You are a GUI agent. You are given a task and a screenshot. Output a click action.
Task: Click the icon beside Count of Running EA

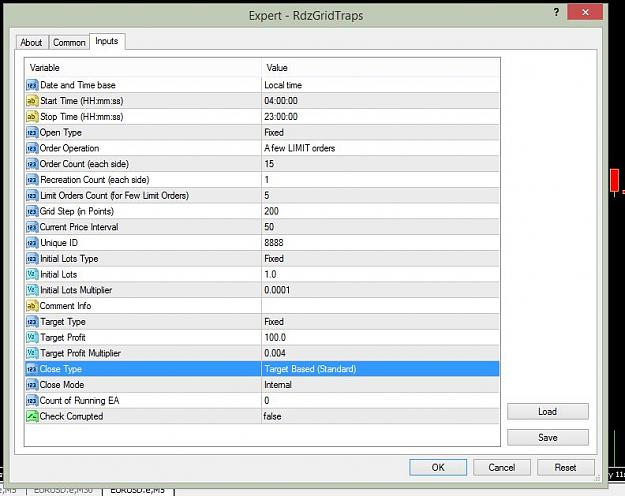click(x=32, y=400)
